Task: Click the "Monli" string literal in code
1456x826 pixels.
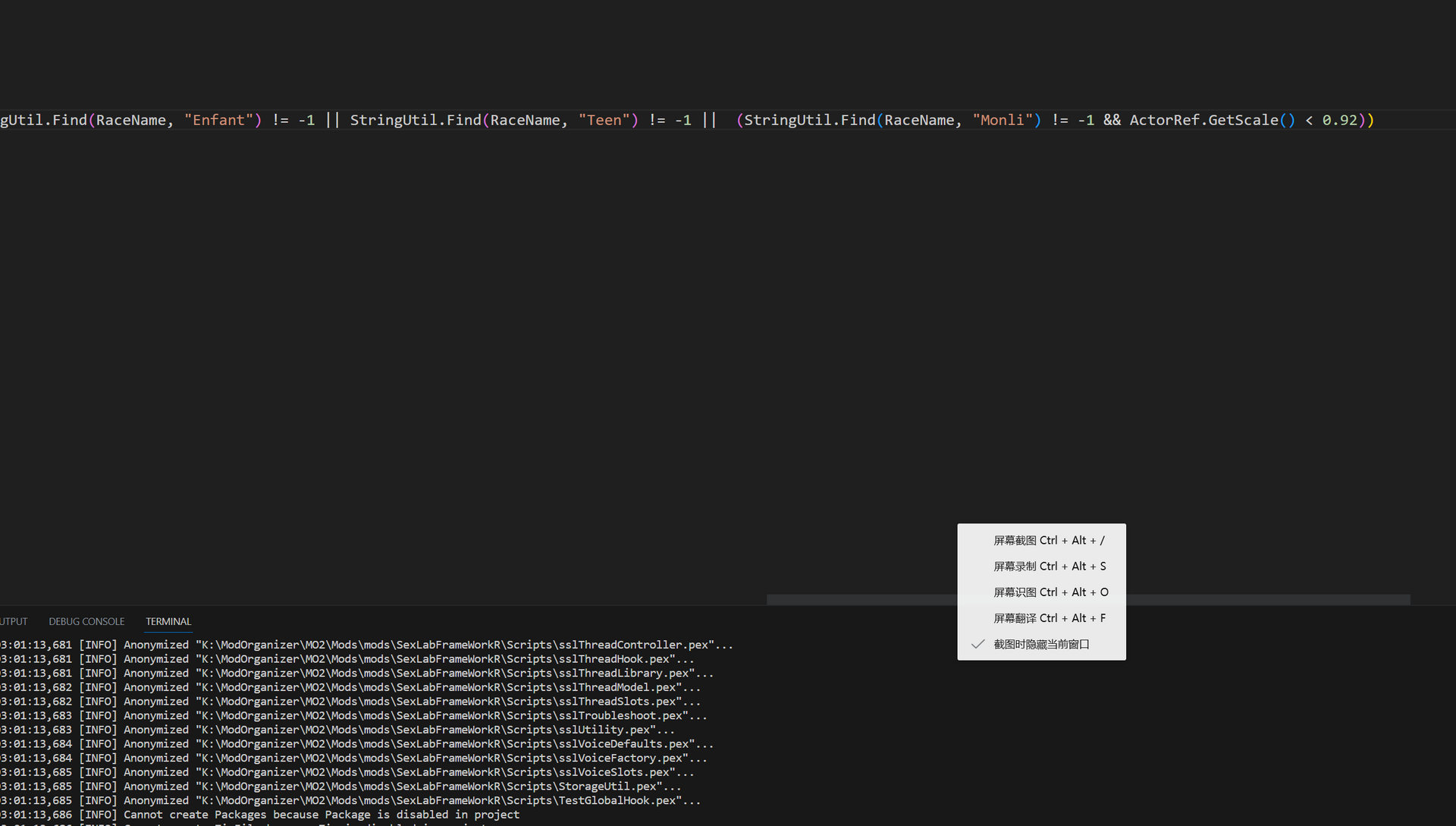Action: [1003, 120]
